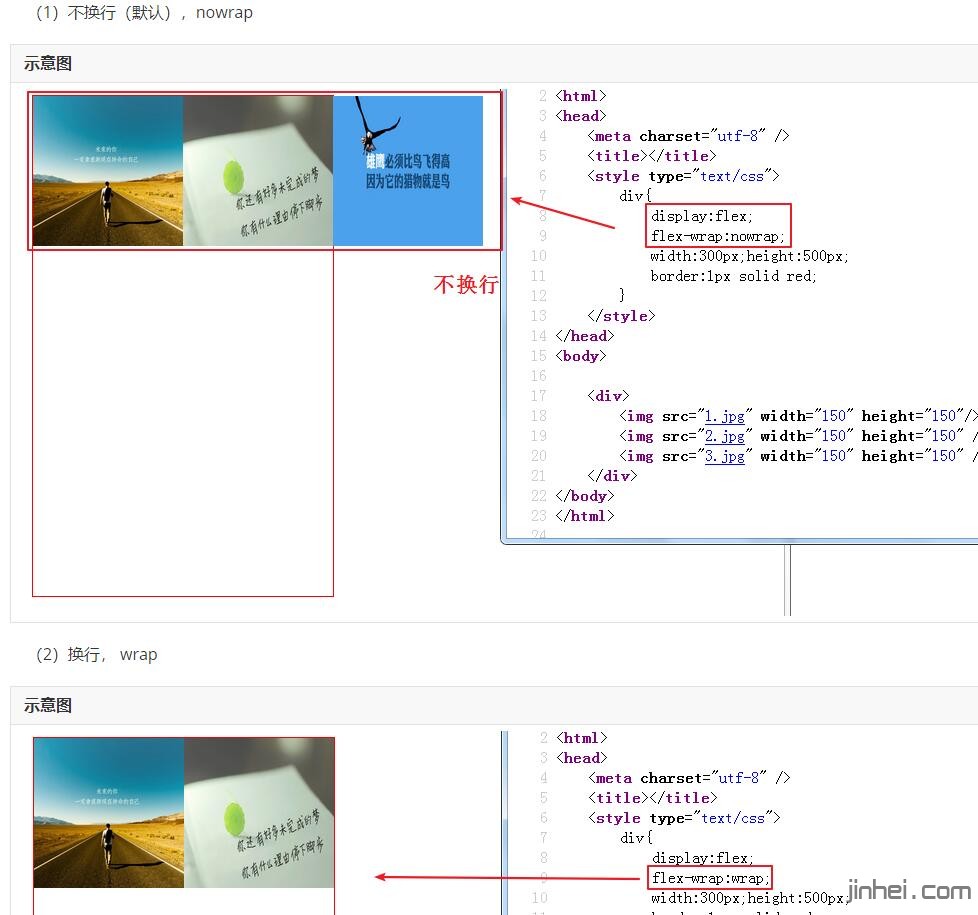Click 'div{' selector in the wrap code
Image resolution: width=978 pixels, height=915 pixels.
[x=636, y=838]
